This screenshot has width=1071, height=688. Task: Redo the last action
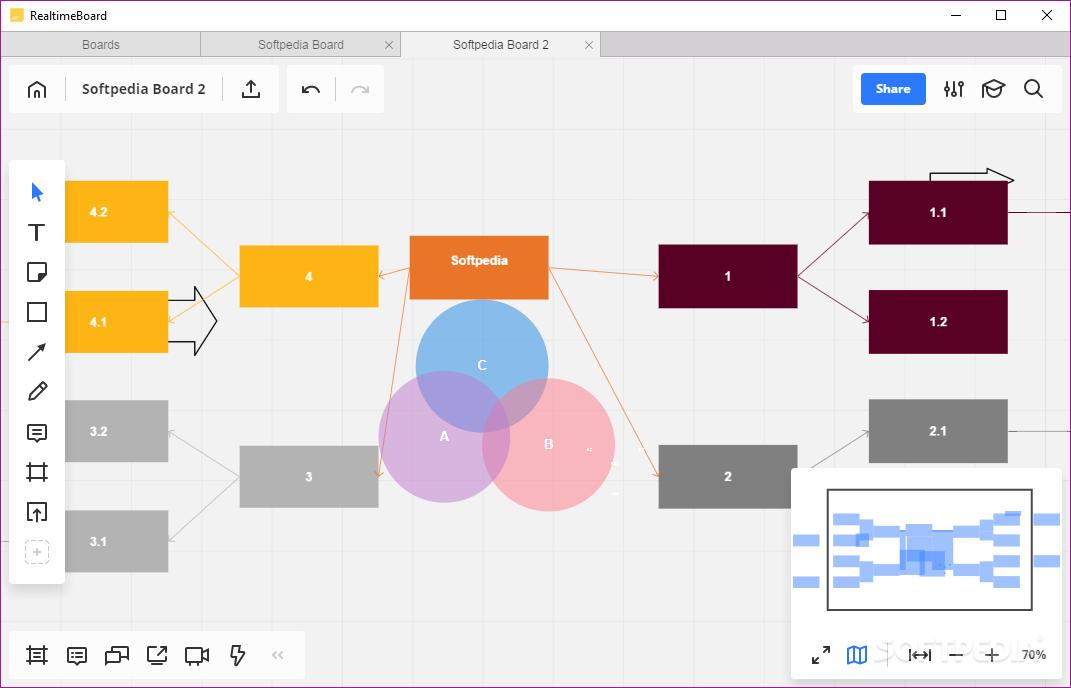(x=360, y=90)
